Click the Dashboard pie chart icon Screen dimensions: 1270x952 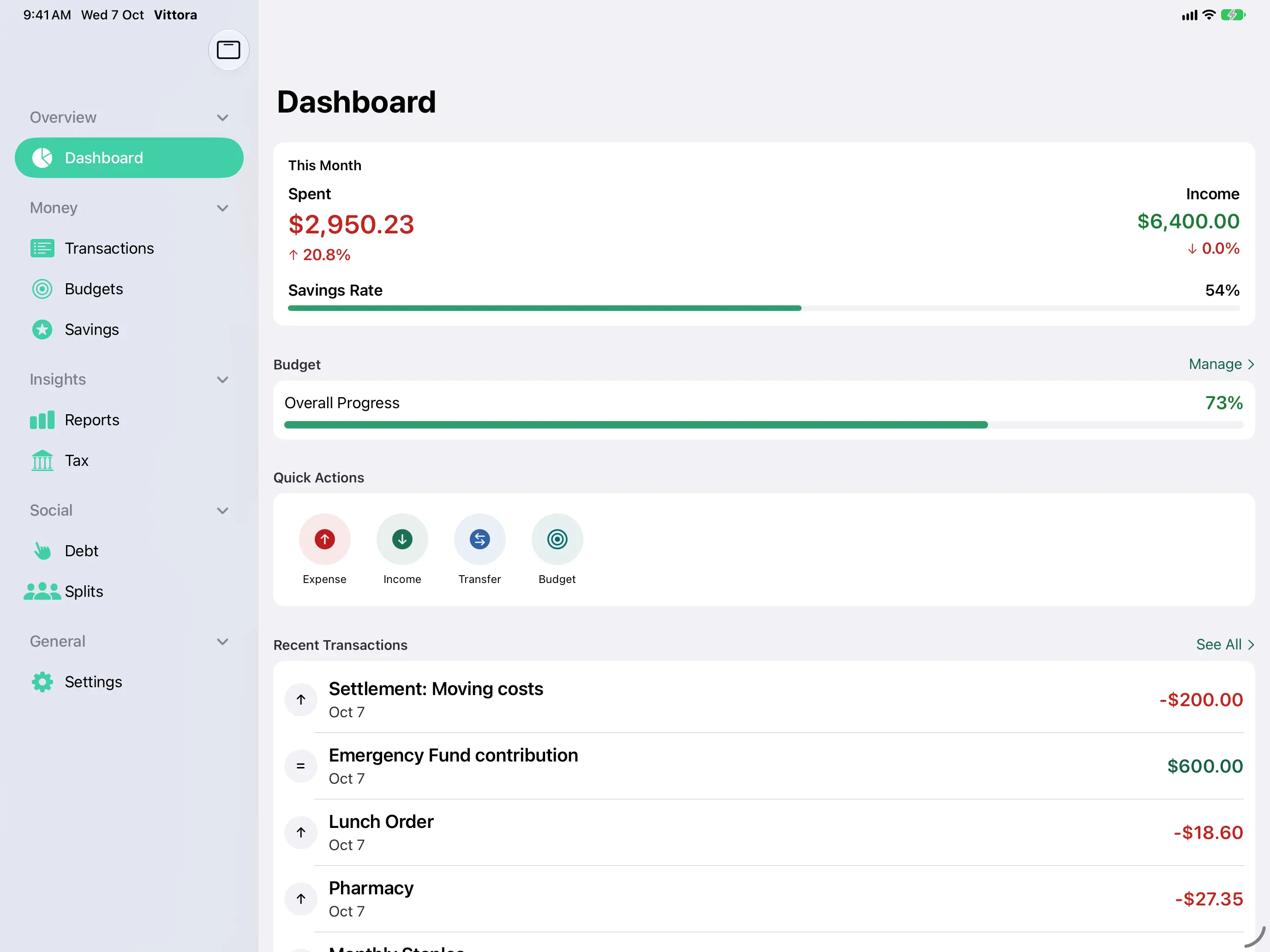click(x=42, y=158)
